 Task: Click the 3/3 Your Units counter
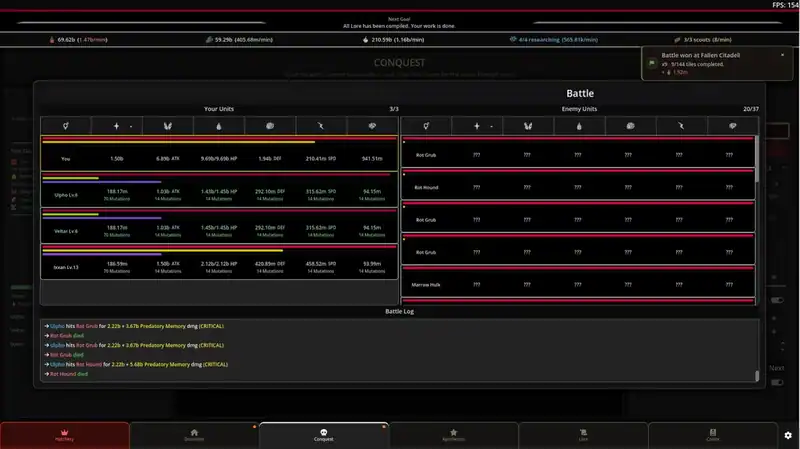point(394,109)
